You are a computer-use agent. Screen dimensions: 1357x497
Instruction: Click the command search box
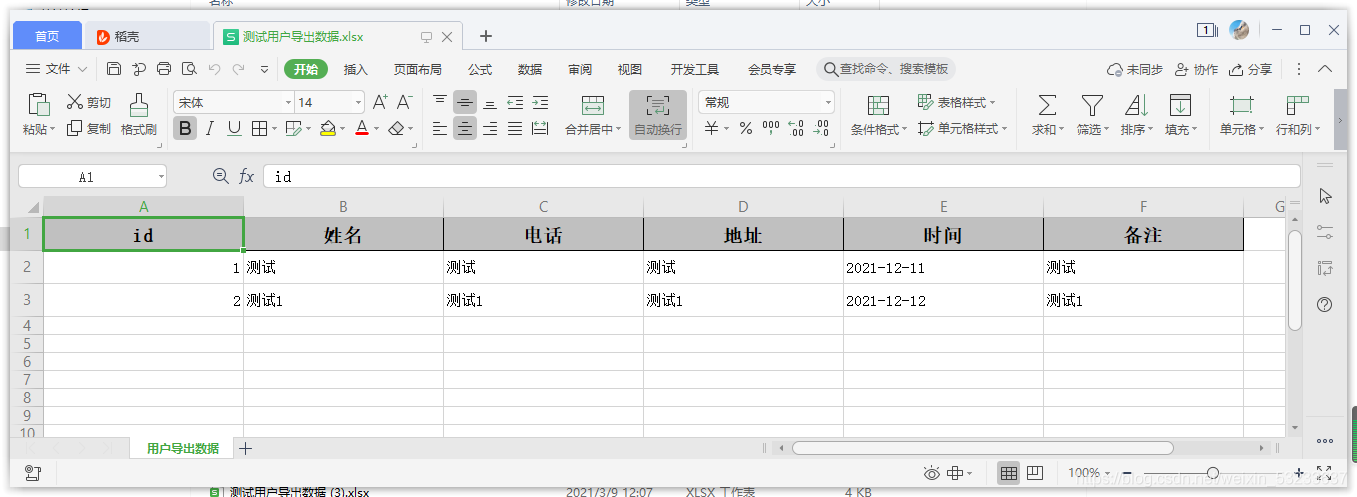point(886,69)
